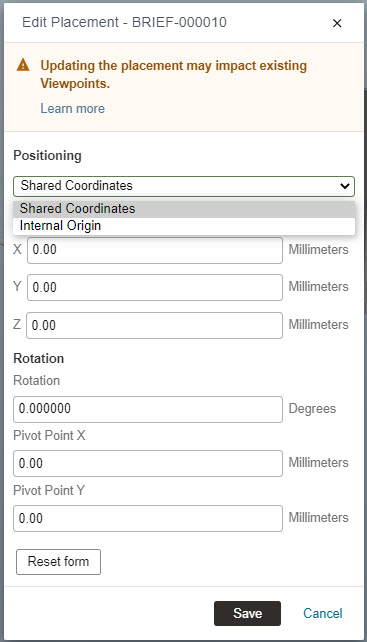Click the Pivot Point X input
The height and width of the screenshot is (642, 367).
coord(148,463)
